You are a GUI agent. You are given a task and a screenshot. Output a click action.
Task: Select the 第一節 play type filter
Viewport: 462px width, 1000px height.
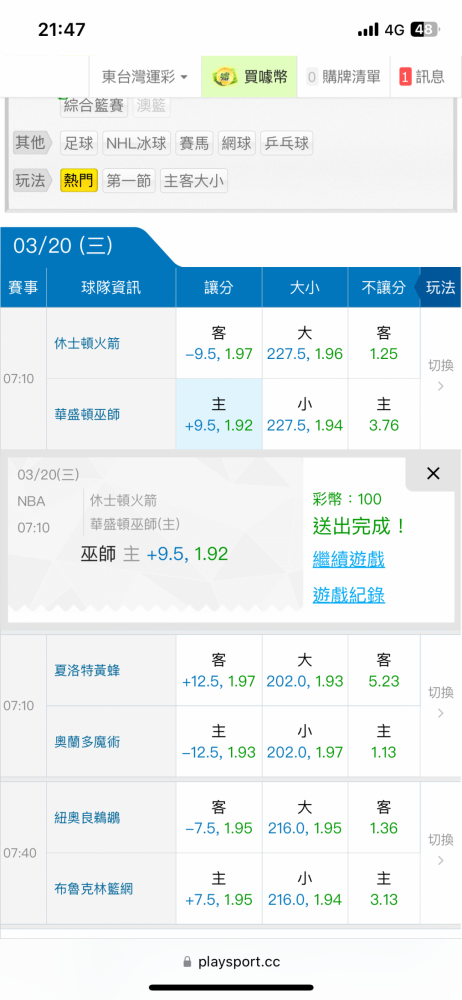point(129,181)
